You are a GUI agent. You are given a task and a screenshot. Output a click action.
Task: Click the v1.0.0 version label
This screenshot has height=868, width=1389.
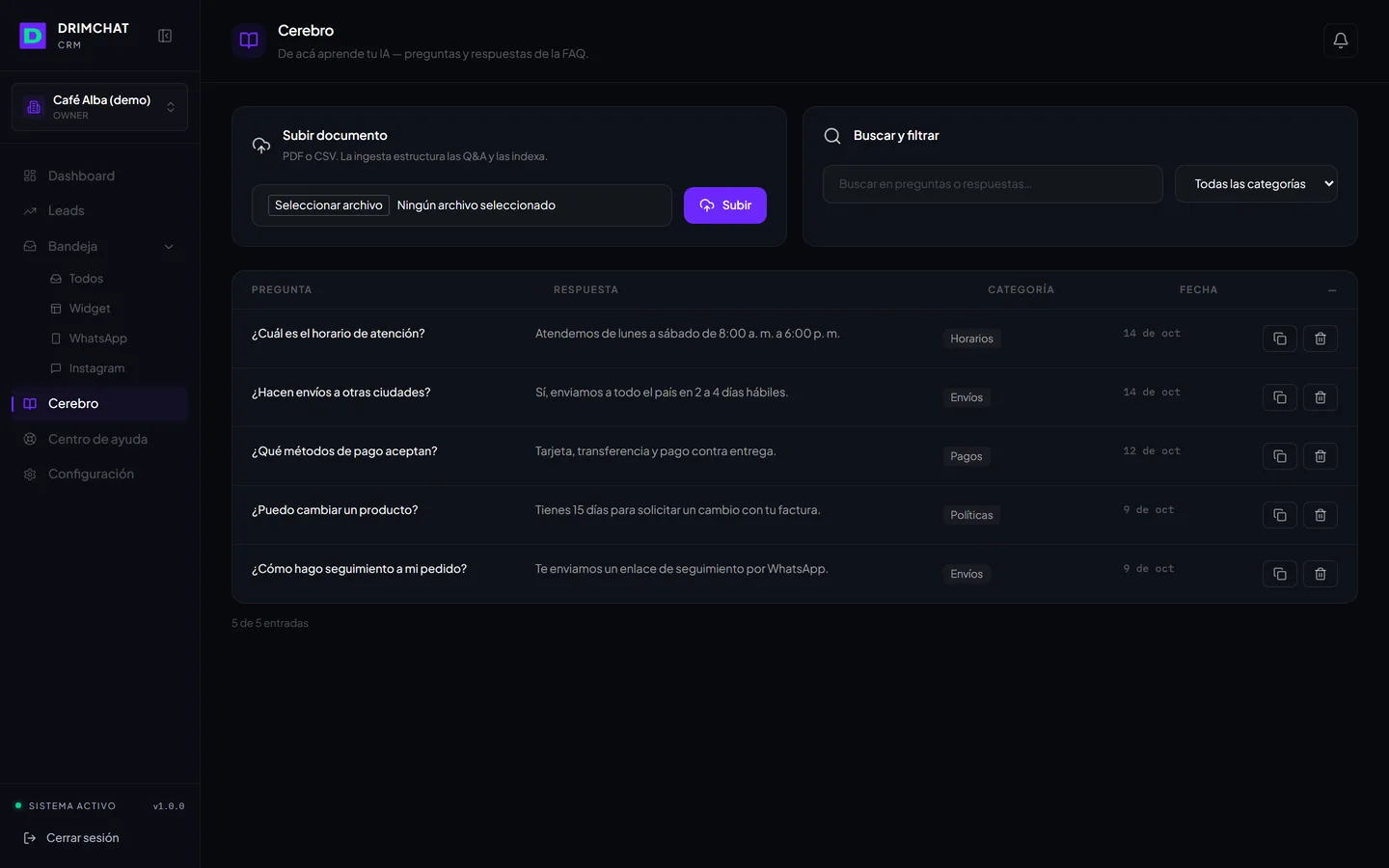click(169, 806)
